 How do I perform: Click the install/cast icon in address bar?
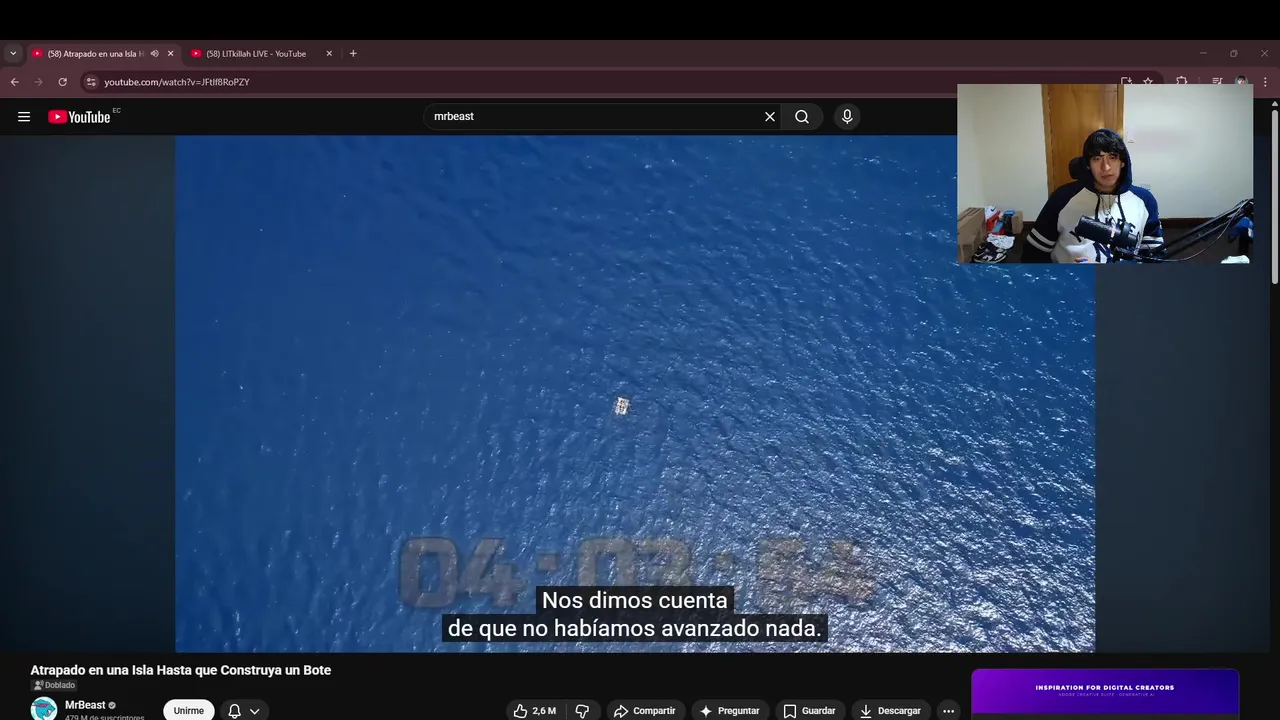click(1126, 82)
